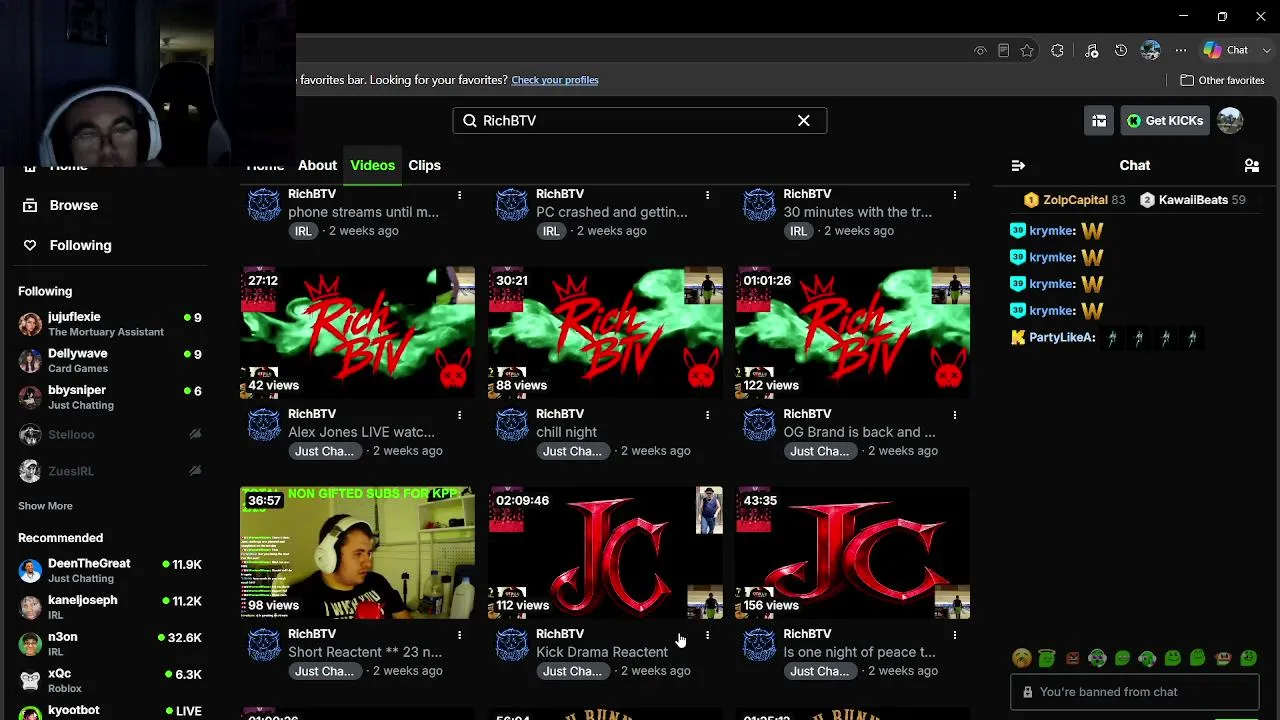Click the xQc avatar in Recommended

(x=30, y=681)
